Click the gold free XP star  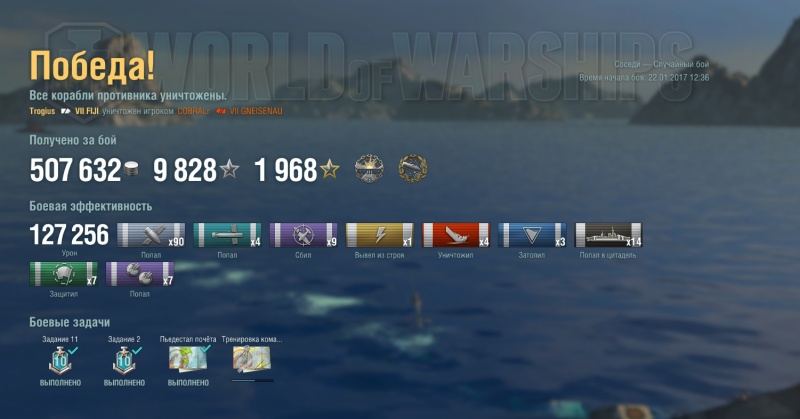[330, 169]
